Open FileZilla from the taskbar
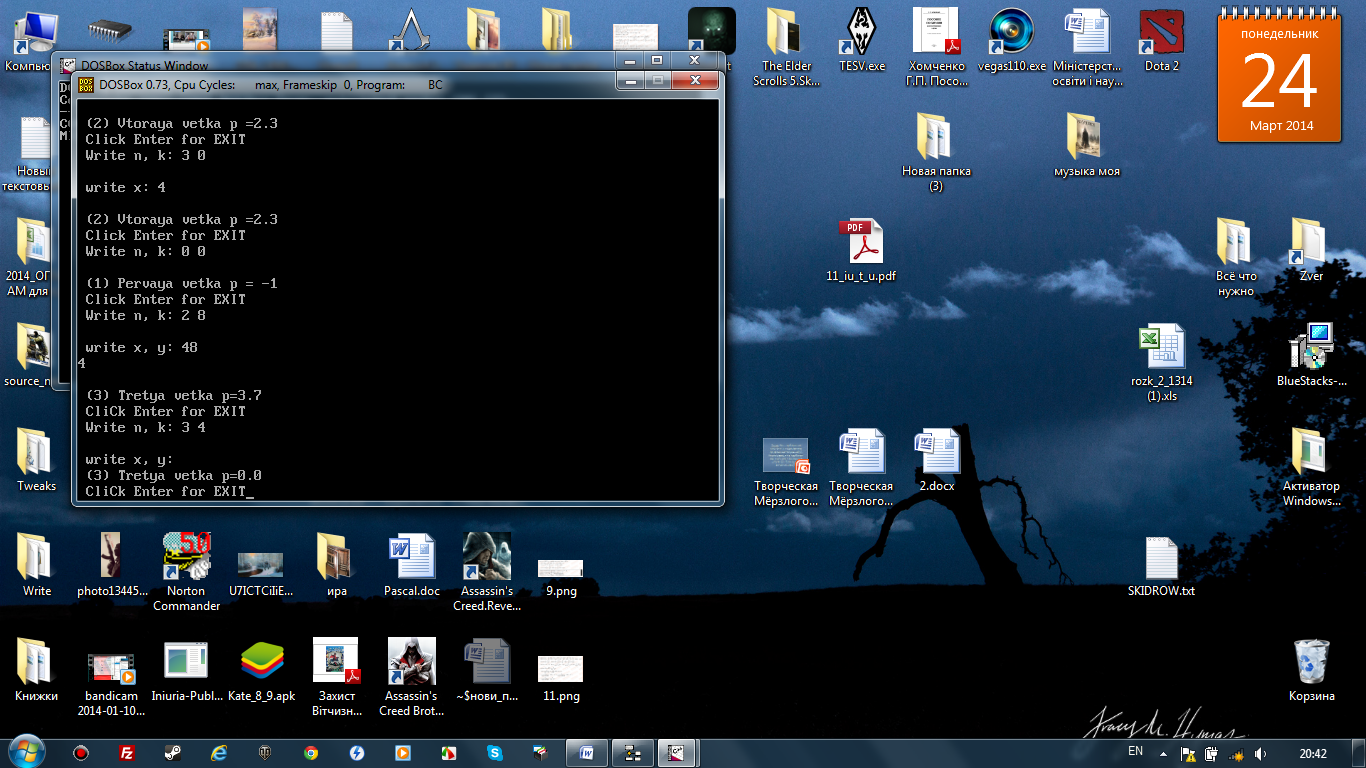 (127, 753)
